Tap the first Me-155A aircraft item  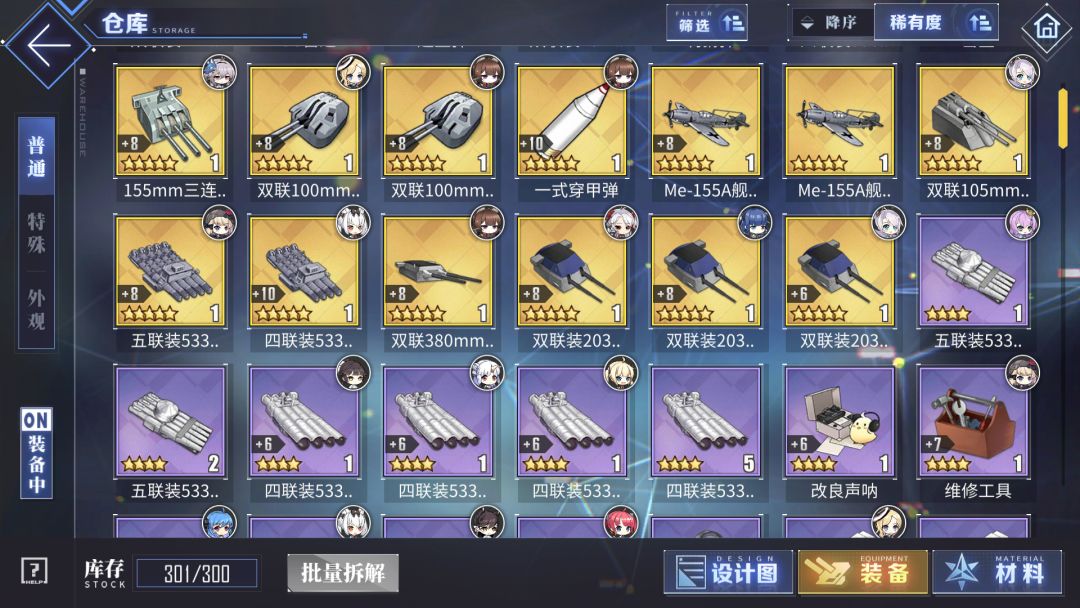click(x=707, y=129)
